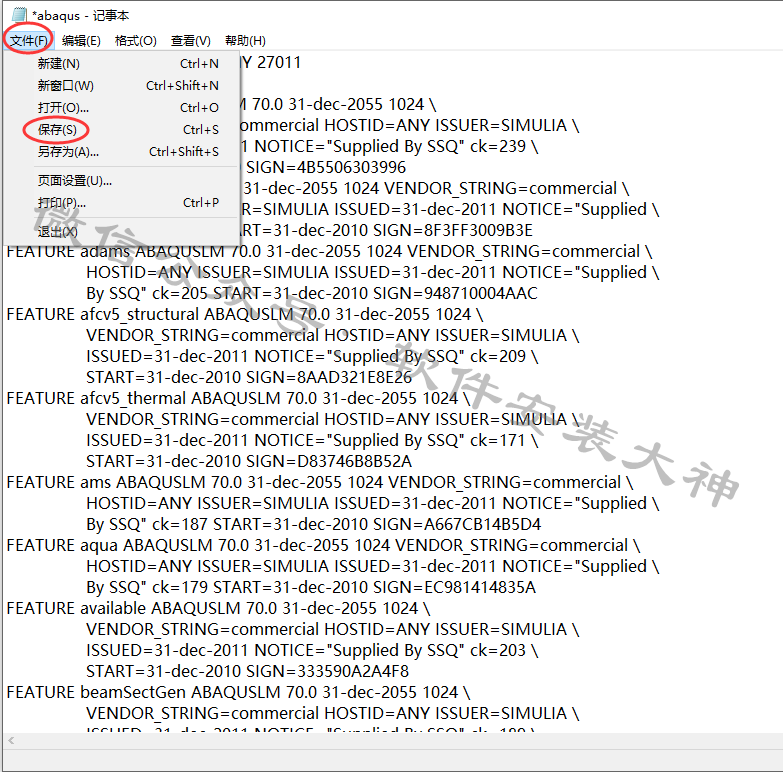Click the text 'SIGN=D83746B8B52A'
783x772 pixels.
[329, 461]
